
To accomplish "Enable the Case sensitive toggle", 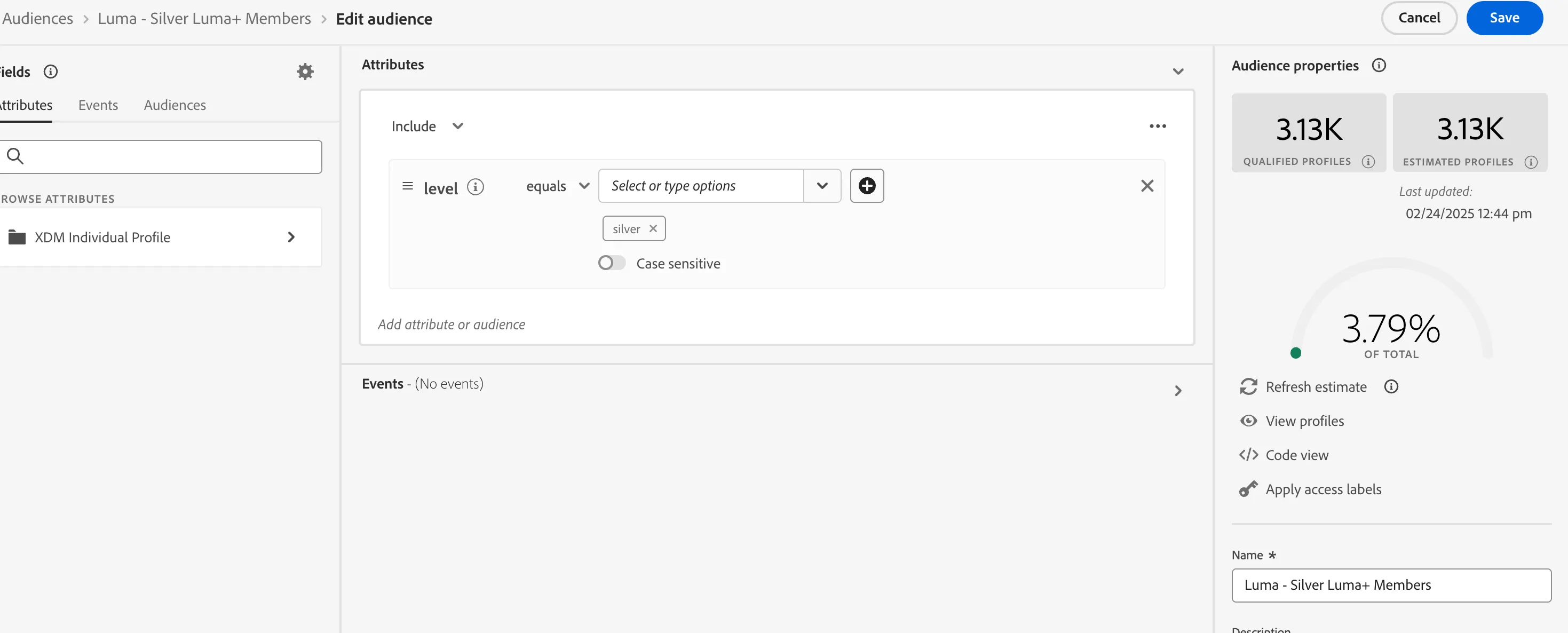I will point(612,263).
